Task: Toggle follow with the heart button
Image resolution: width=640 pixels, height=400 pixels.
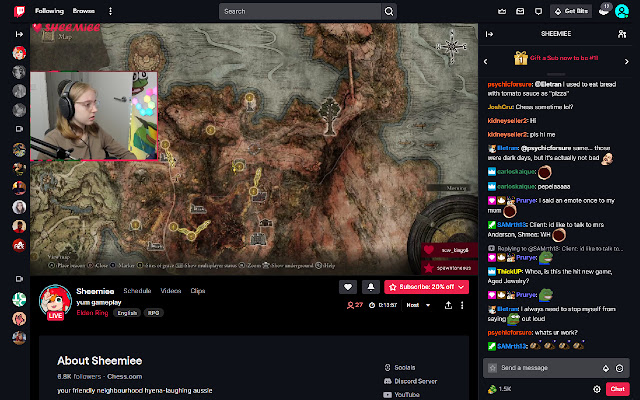Action: 348,286
